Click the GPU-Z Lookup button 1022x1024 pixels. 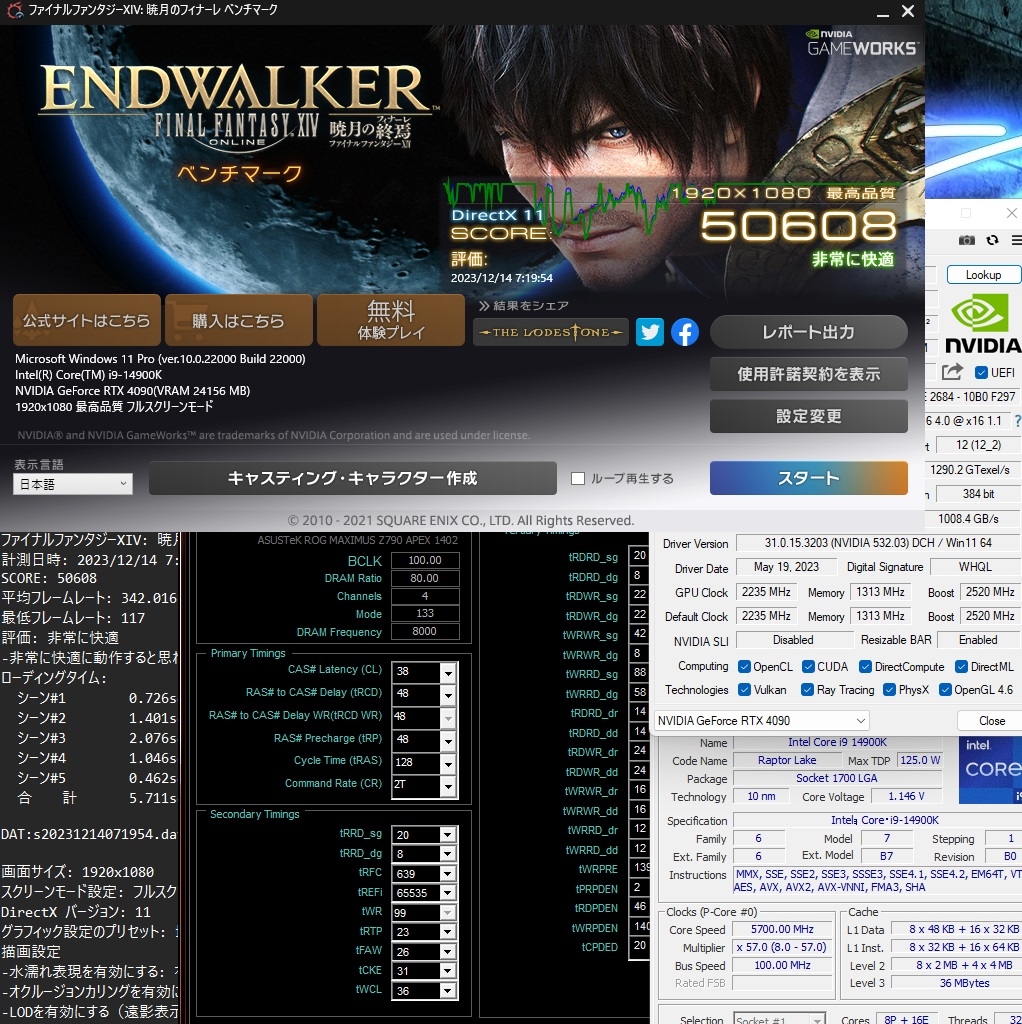tap(983, 275)
